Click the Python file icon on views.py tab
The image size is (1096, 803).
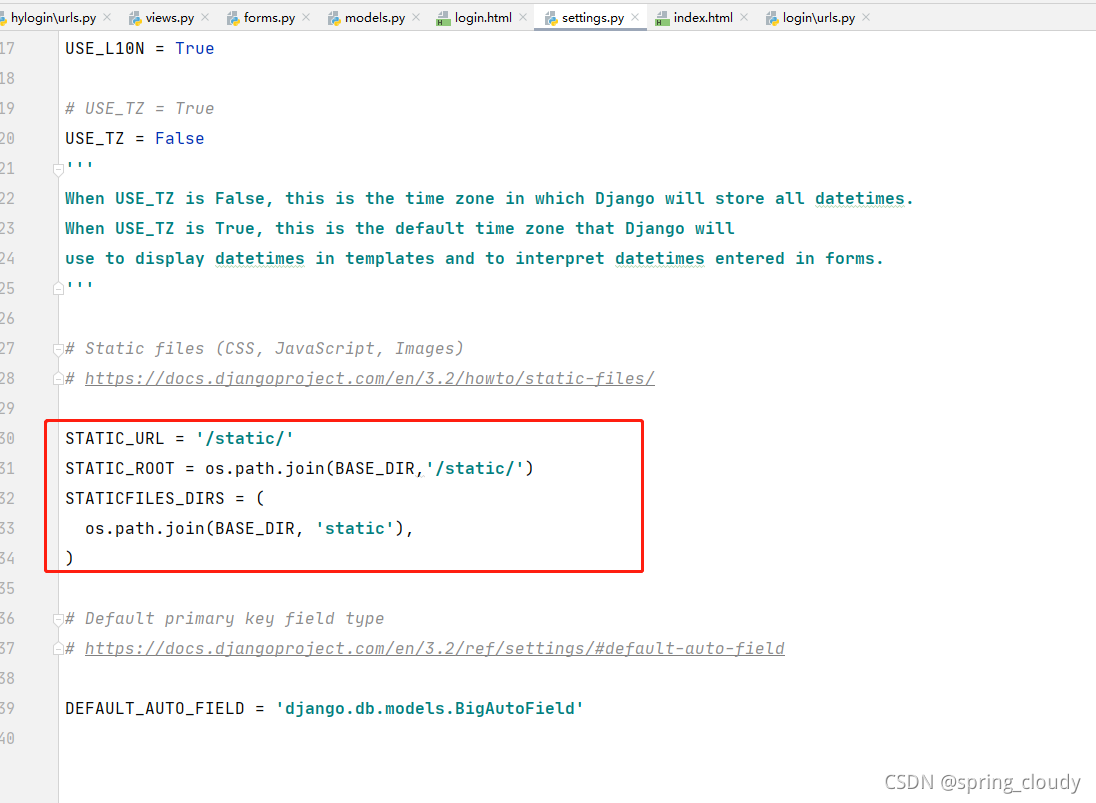(x=135, y=18)
